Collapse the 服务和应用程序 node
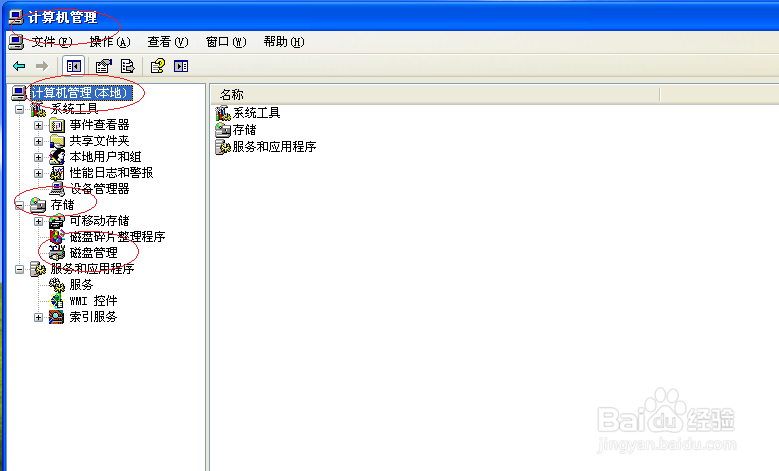779x471 pixels. [19, 269]
